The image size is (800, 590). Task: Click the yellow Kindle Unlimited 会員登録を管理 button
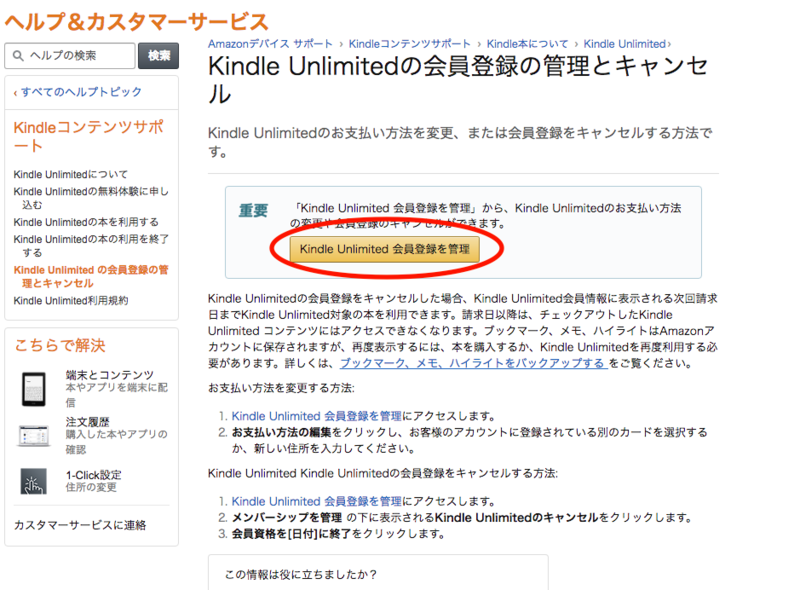pyautogui.click(x=385, y=249)
